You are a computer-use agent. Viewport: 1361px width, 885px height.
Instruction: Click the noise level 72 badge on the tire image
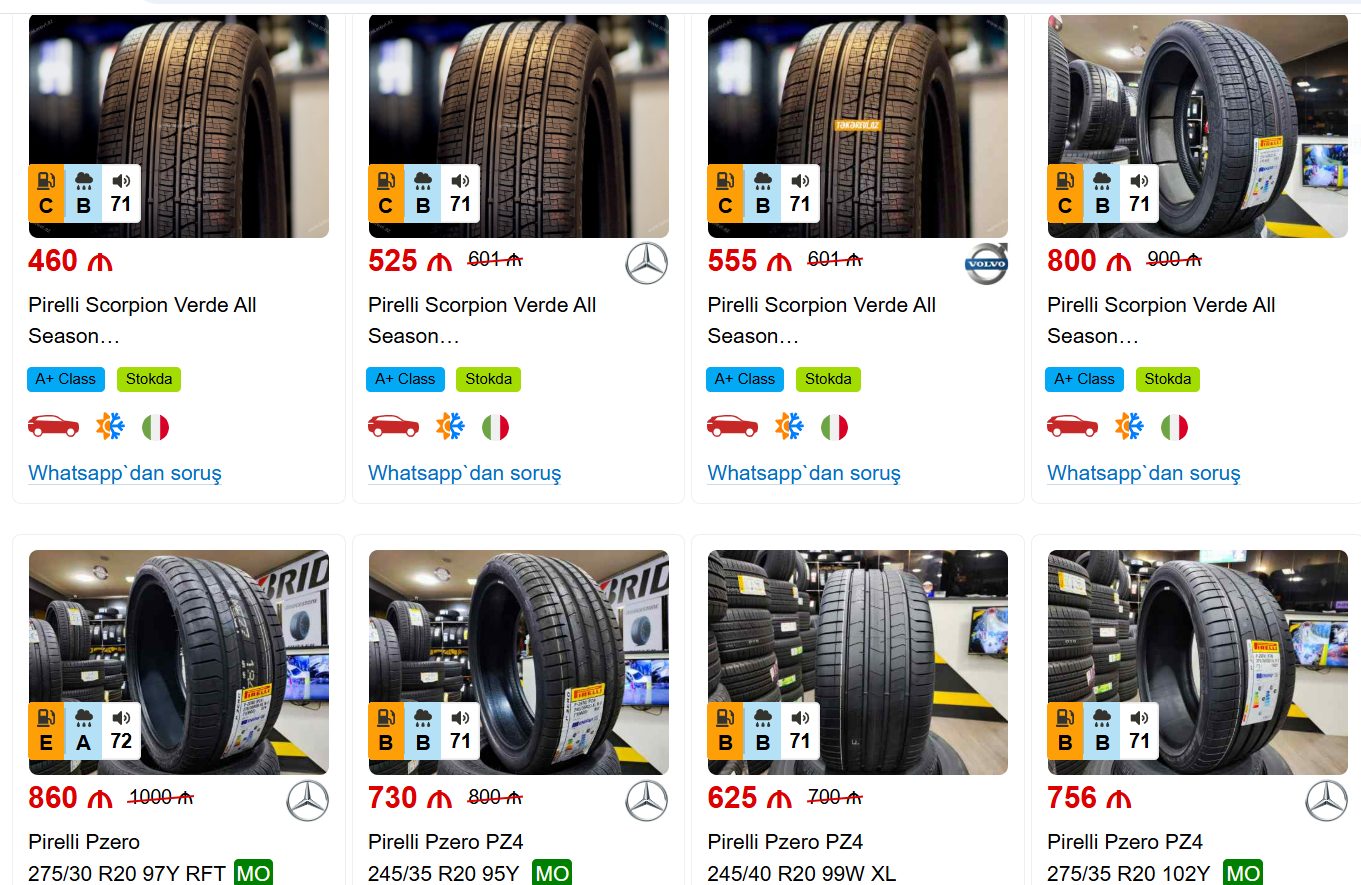[121, 731]
